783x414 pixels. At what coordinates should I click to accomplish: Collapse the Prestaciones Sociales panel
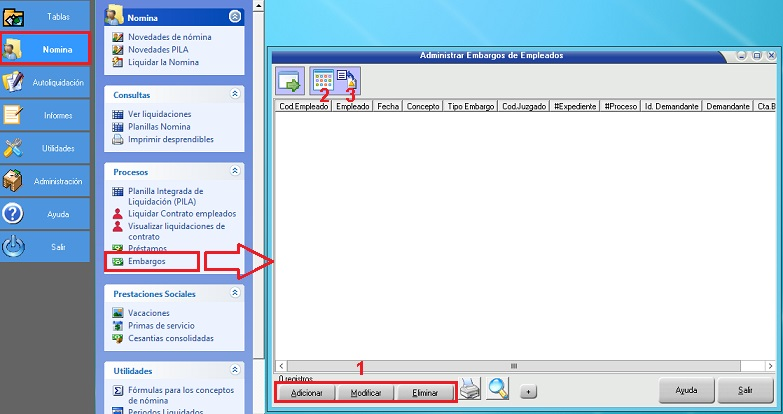coord(235,294)
